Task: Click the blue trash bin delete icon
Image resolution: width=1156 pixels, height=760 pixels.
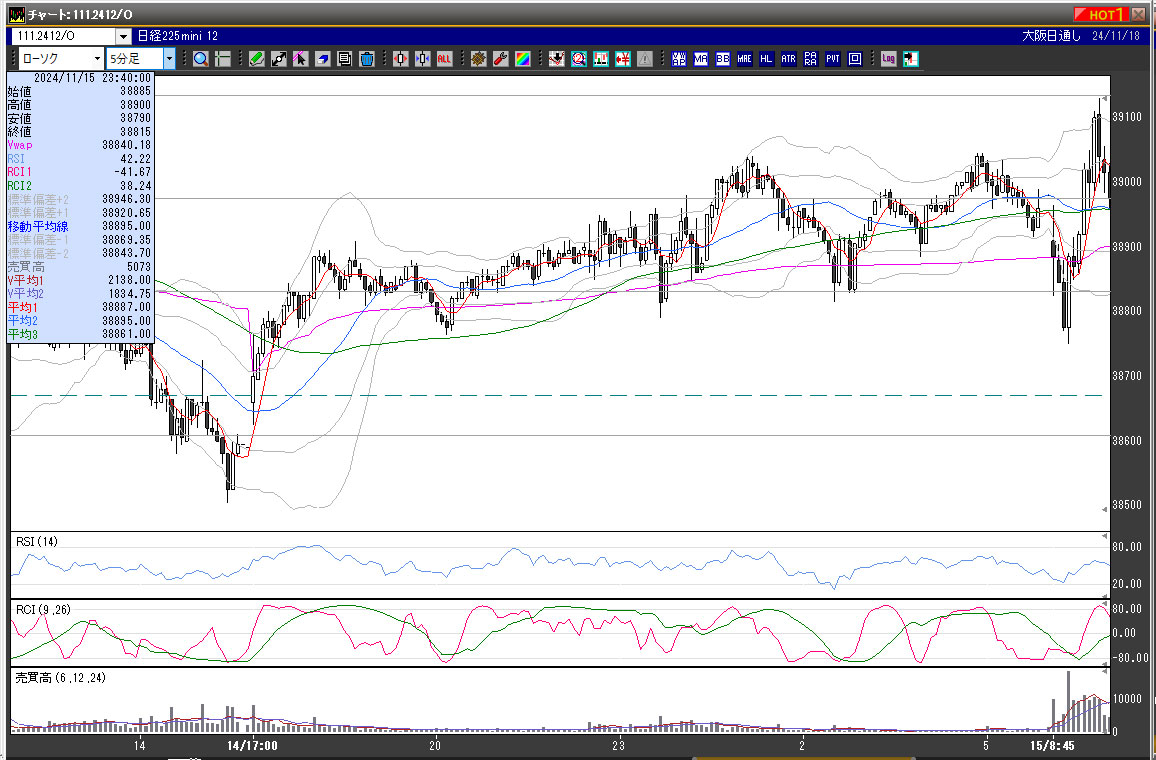Action: pyautogui.click(x=366, y=59)
